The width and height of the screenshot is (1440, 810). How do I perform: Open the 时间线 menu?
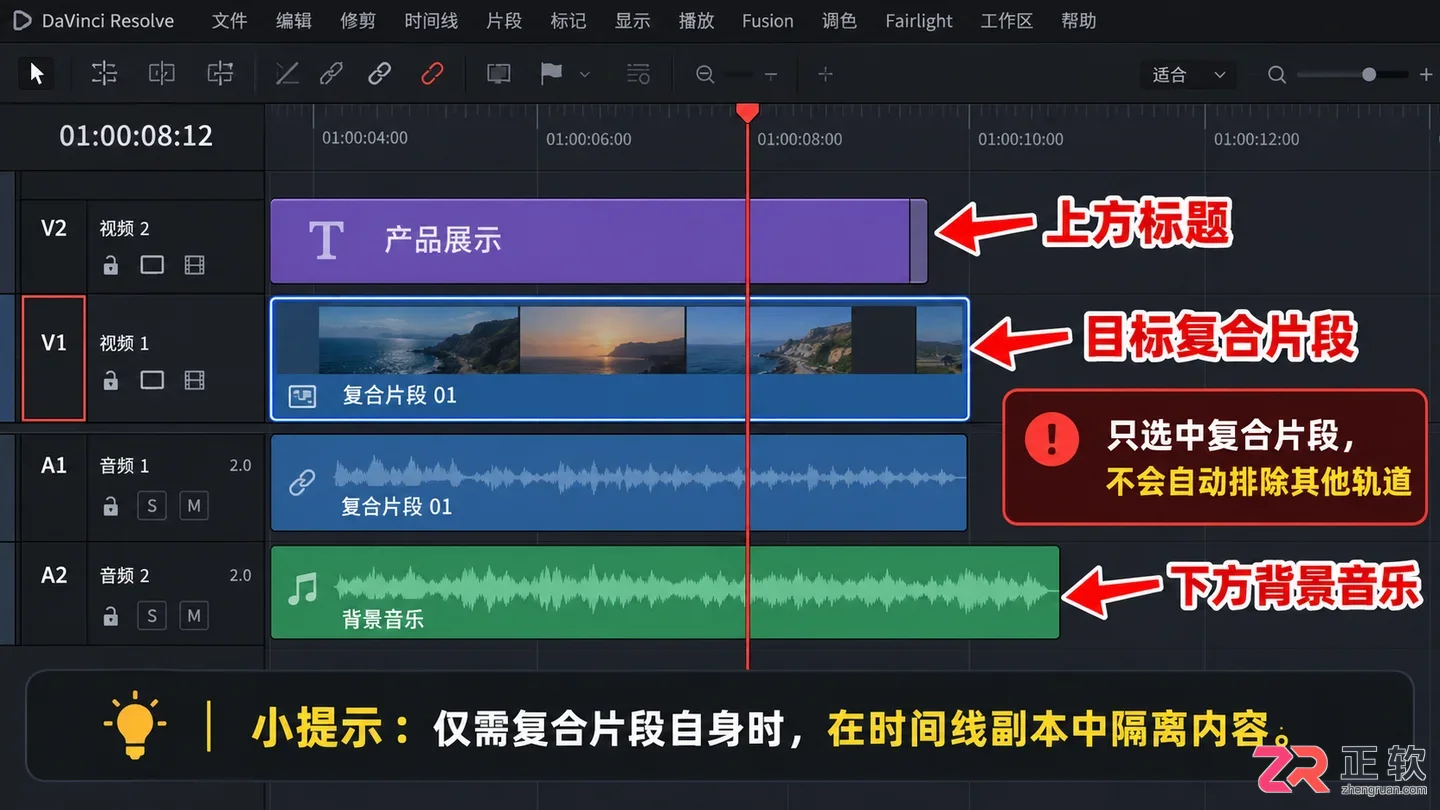coord(431,20)
